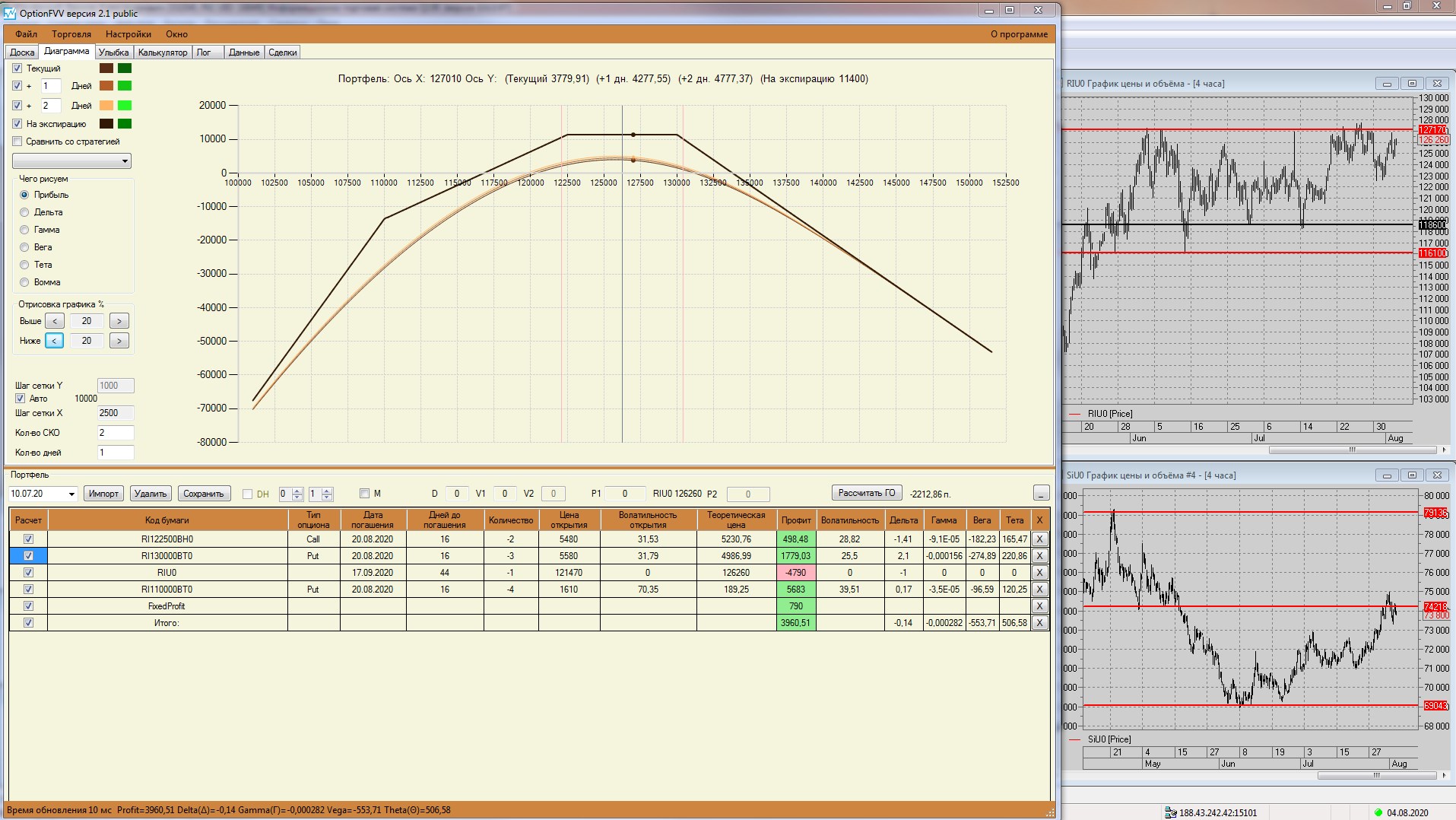Screen dimensions: 1456x820
Task: Delete the FixedProfit row using X
Action: click(x=1039, y=606)
